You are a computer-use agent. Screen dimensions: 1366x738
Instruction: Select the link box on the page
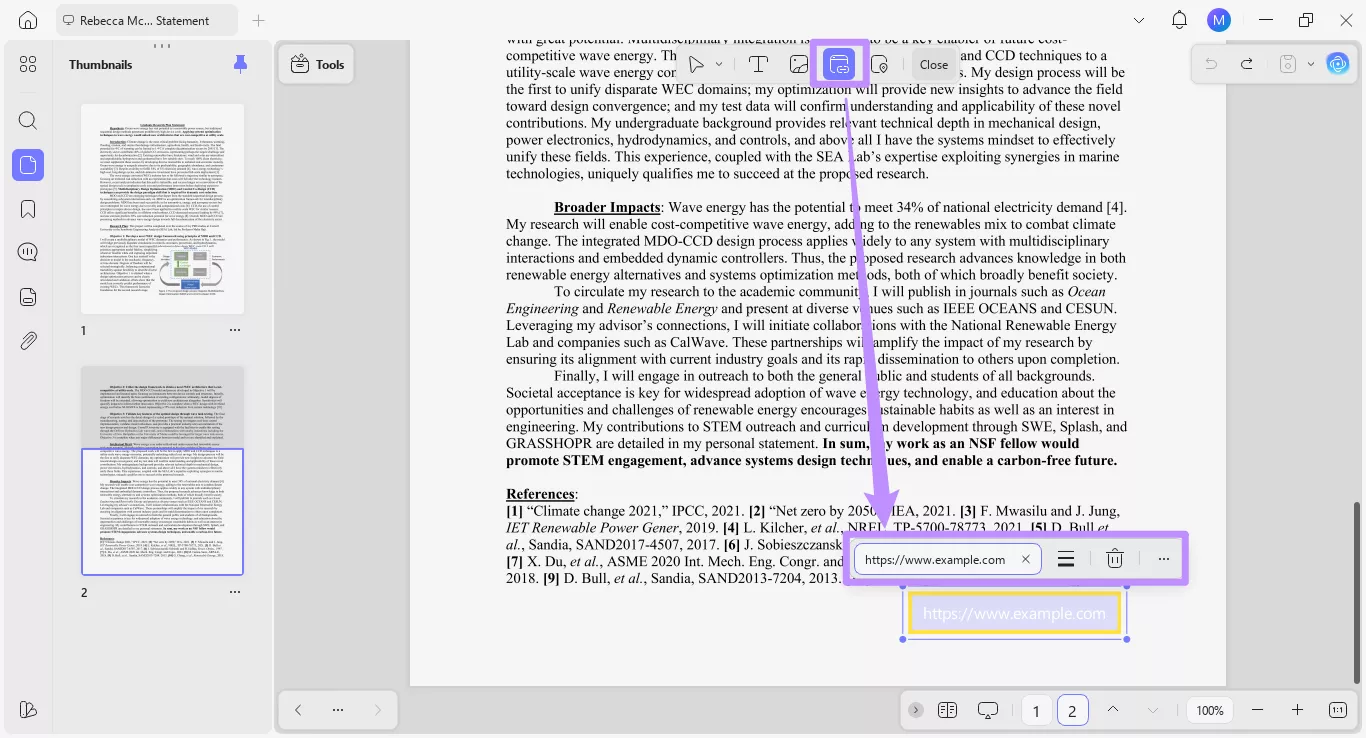1014,613
